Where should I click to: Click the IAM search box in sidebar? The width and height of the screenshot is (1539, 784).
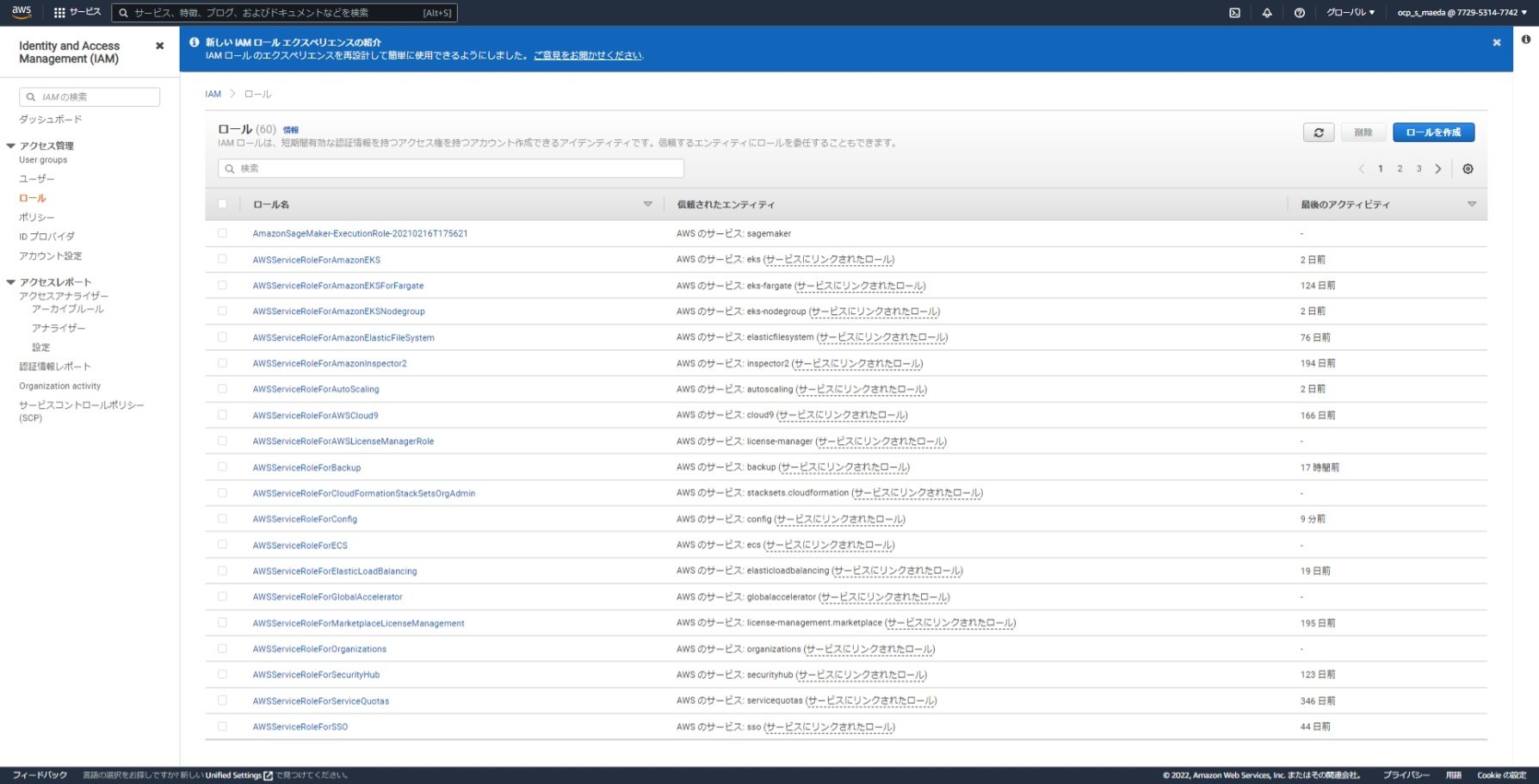tap(90, 97)
